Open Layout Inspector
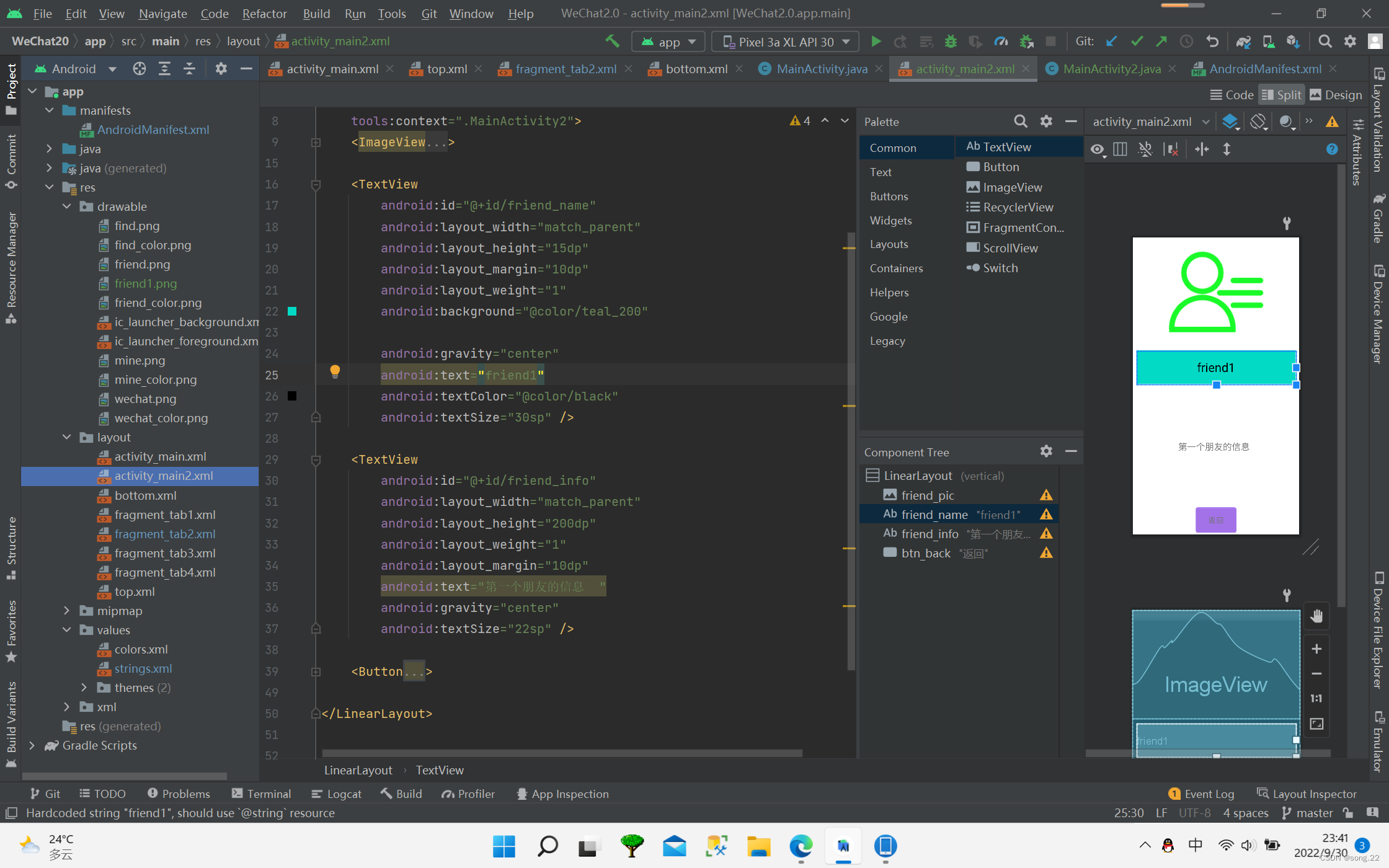 (x=1307, y=794)
